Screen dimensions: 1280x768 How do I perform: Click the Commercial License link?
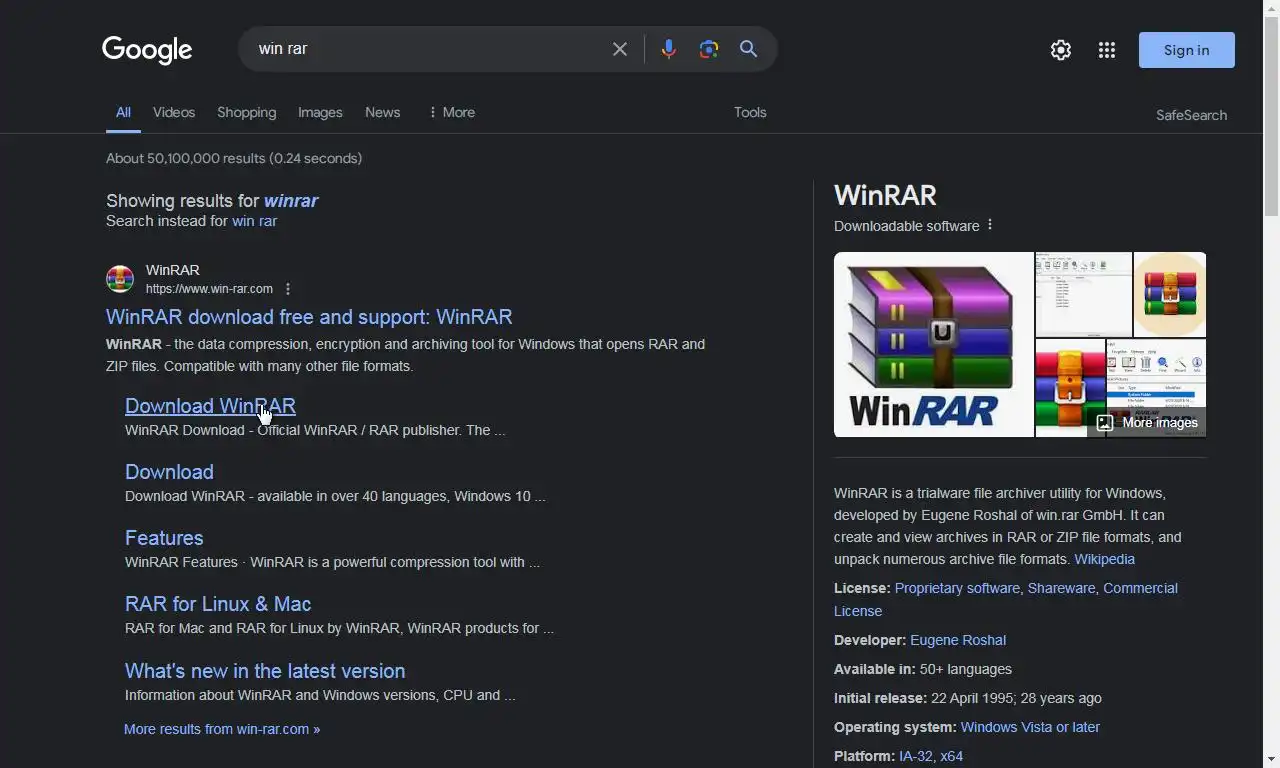(x=1140, y=588)
